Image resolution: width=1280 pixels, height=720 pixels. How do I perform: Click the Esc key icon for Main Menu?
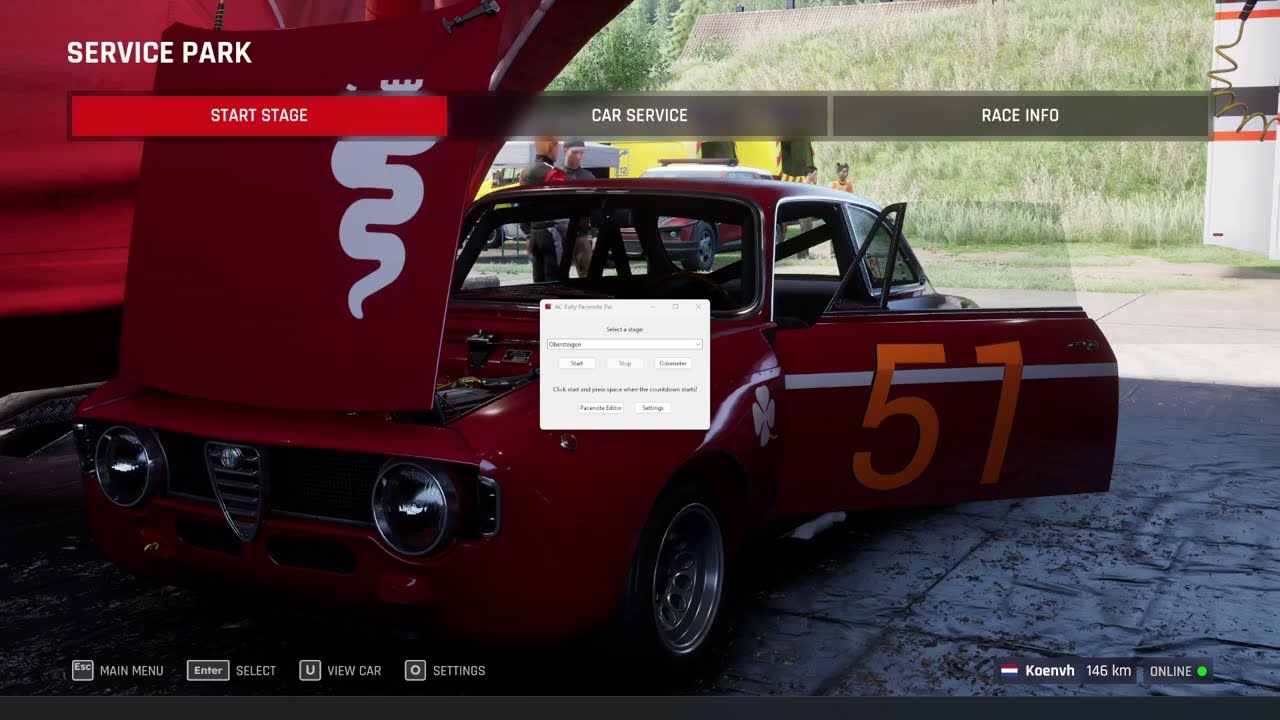(83, 670)
